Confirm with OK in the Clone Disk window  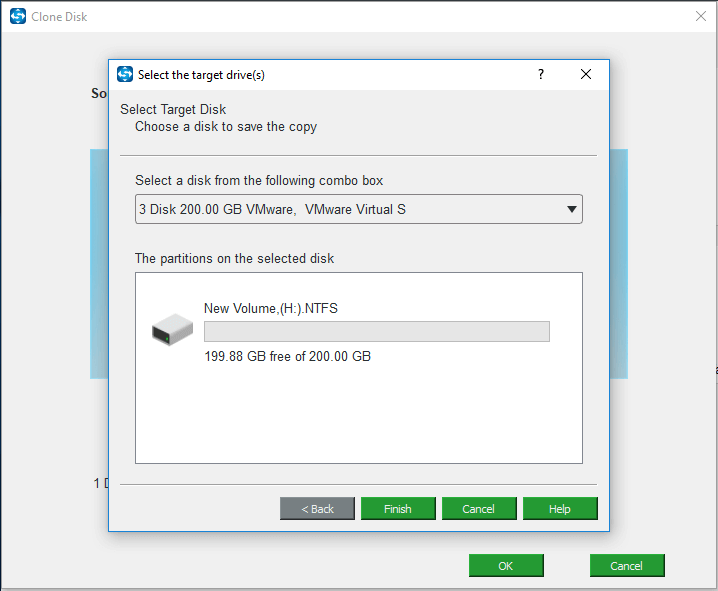coord(506,566)
